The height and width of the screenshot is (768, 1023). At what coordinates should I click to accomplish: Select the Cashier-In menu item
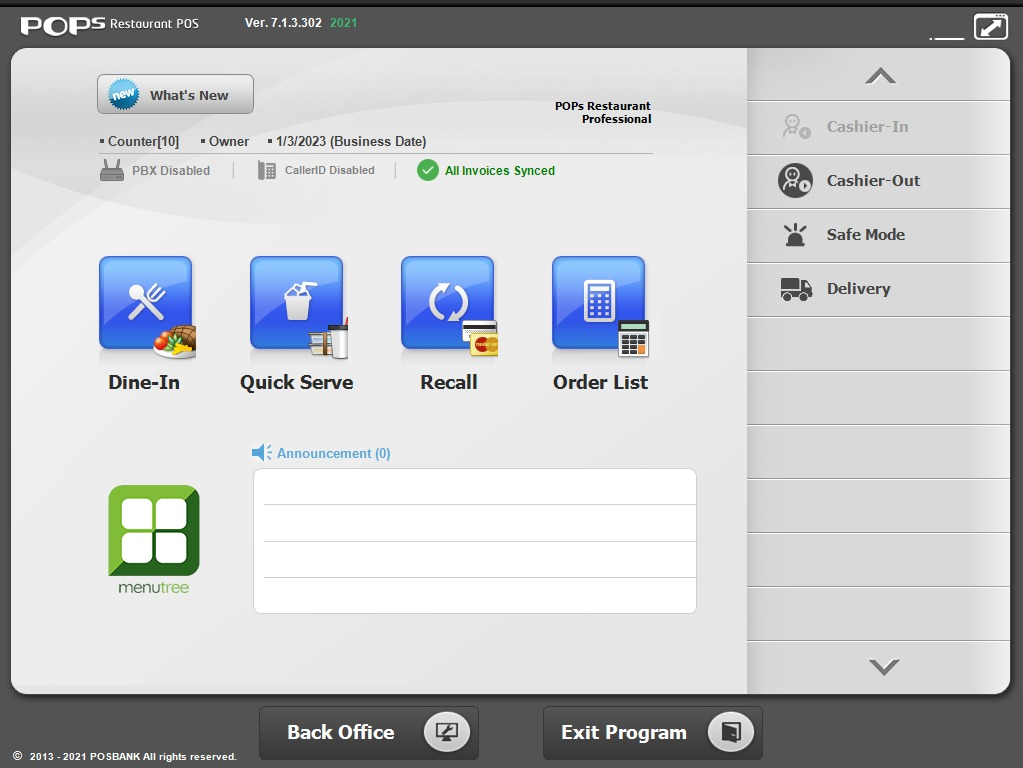(867, 127)
